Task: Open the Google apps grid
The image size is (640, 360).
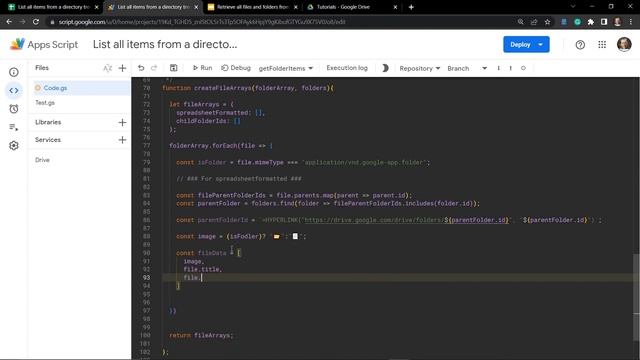Action: 602,45
